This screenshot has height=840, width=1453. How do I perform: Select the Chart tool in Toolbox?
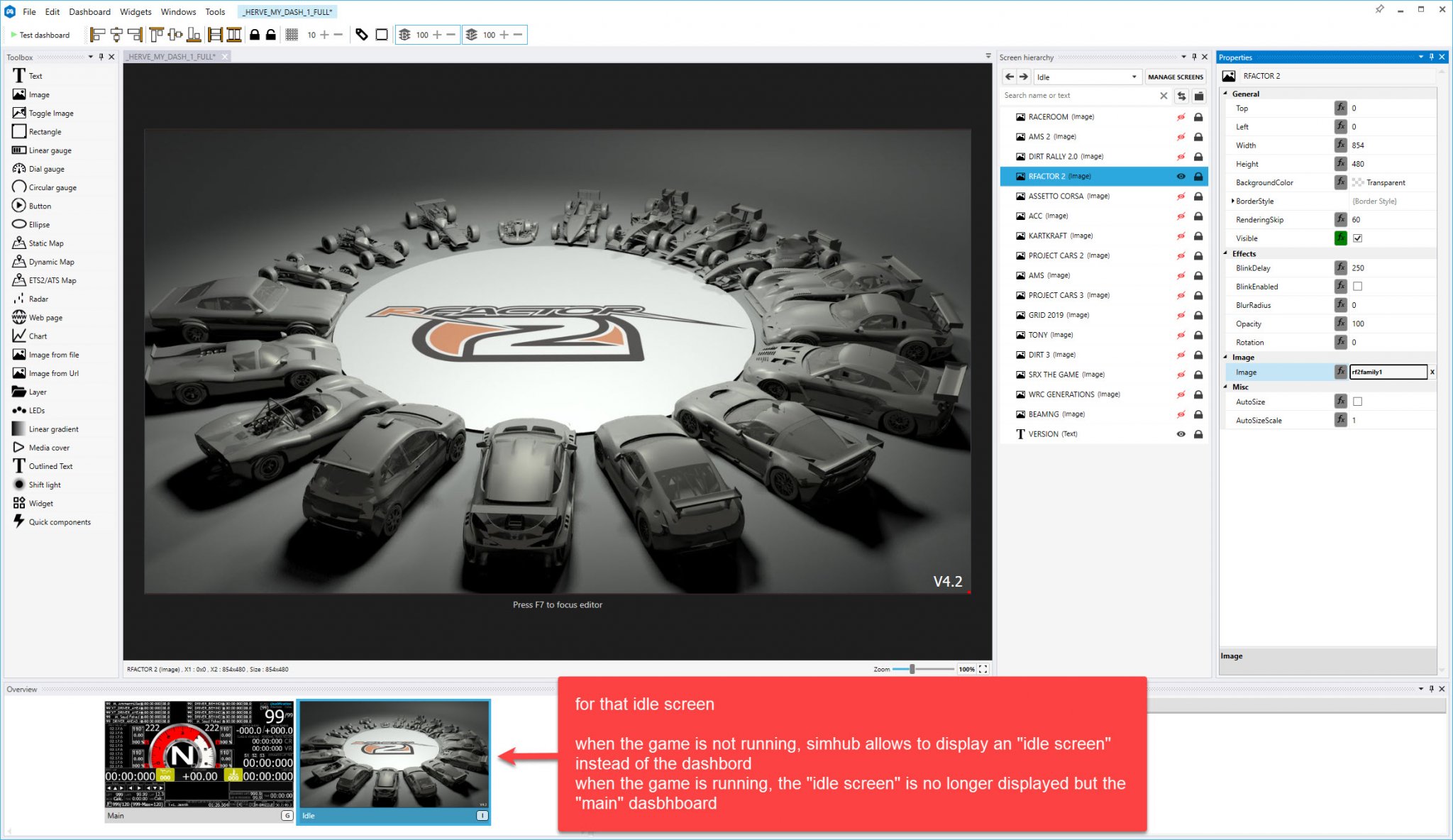click(x=29, y=336)
